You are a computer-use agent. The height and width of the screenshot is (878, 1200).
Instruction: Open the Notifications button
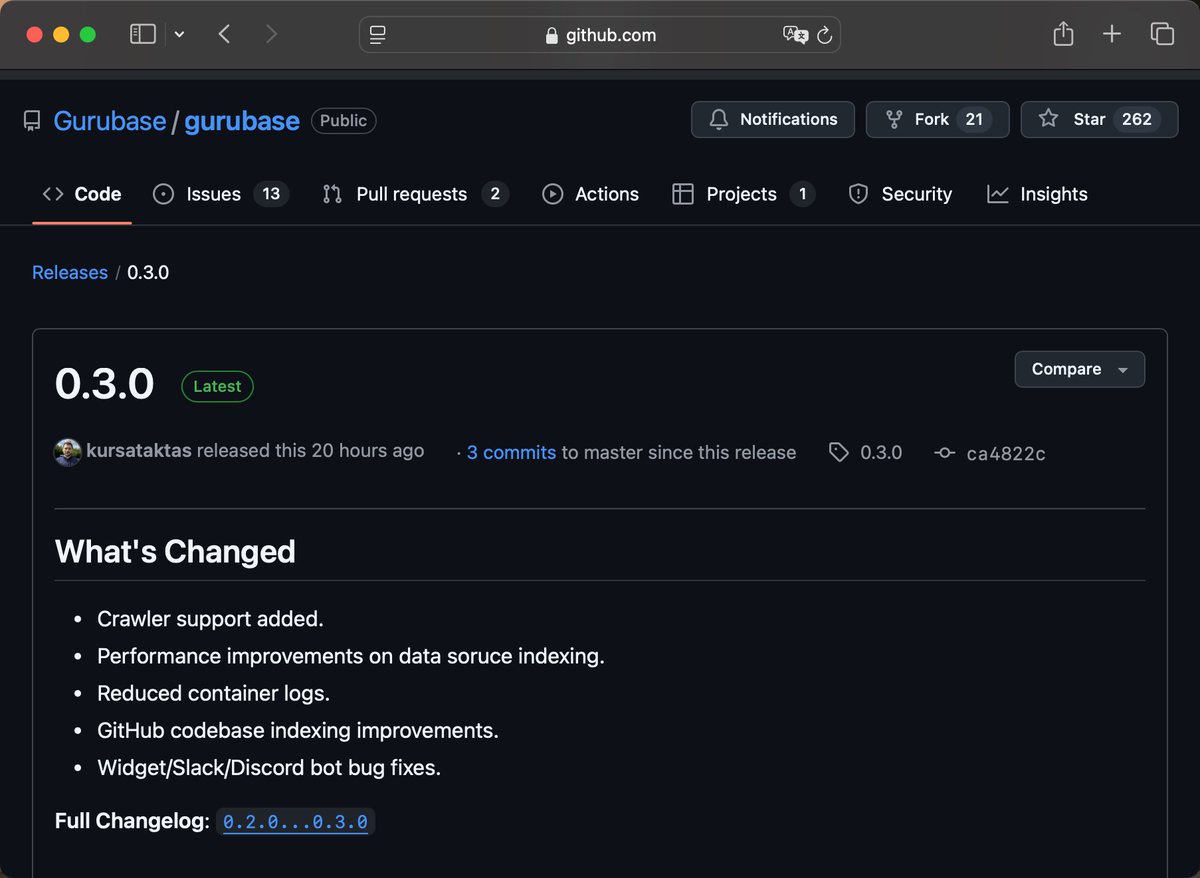pos(773,119)
